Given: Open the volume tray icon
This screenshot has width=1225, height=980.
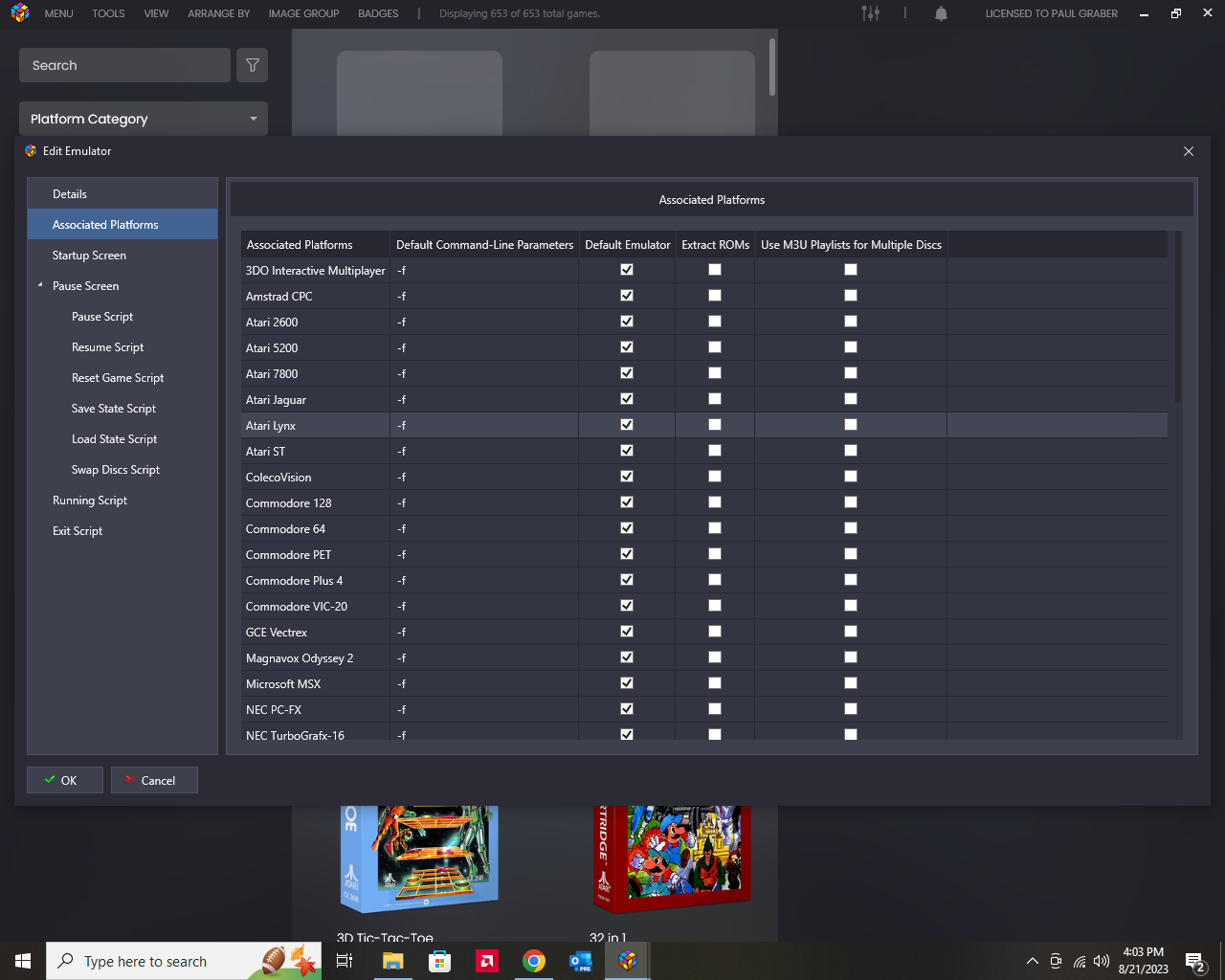Looking at the screenshot, I should tap(1102, 961).
